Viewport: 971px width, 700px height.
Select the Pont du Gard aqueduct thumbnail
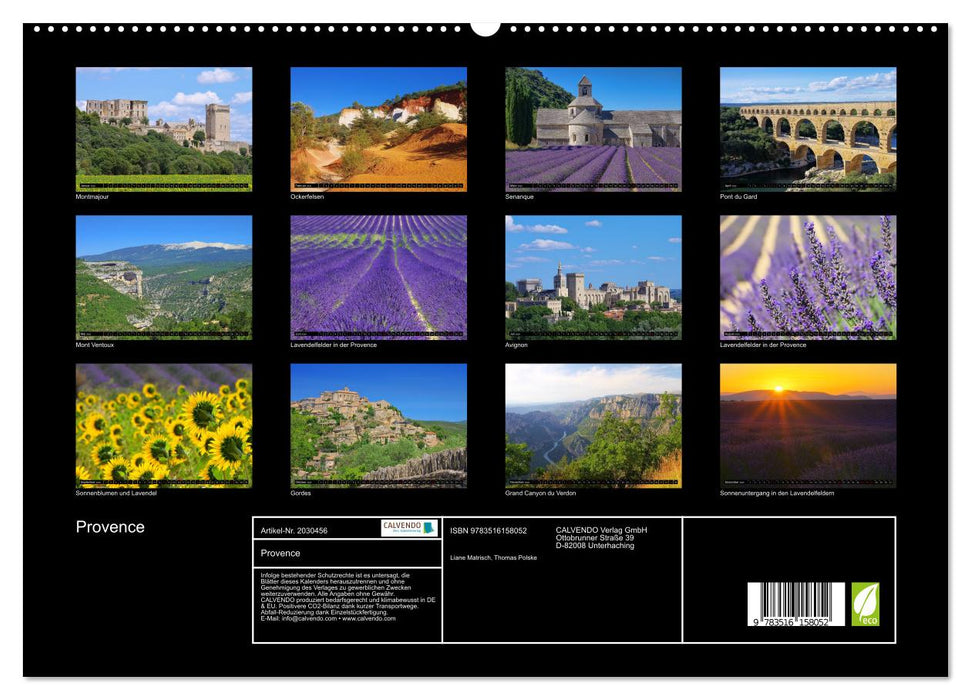pos(807,132)
